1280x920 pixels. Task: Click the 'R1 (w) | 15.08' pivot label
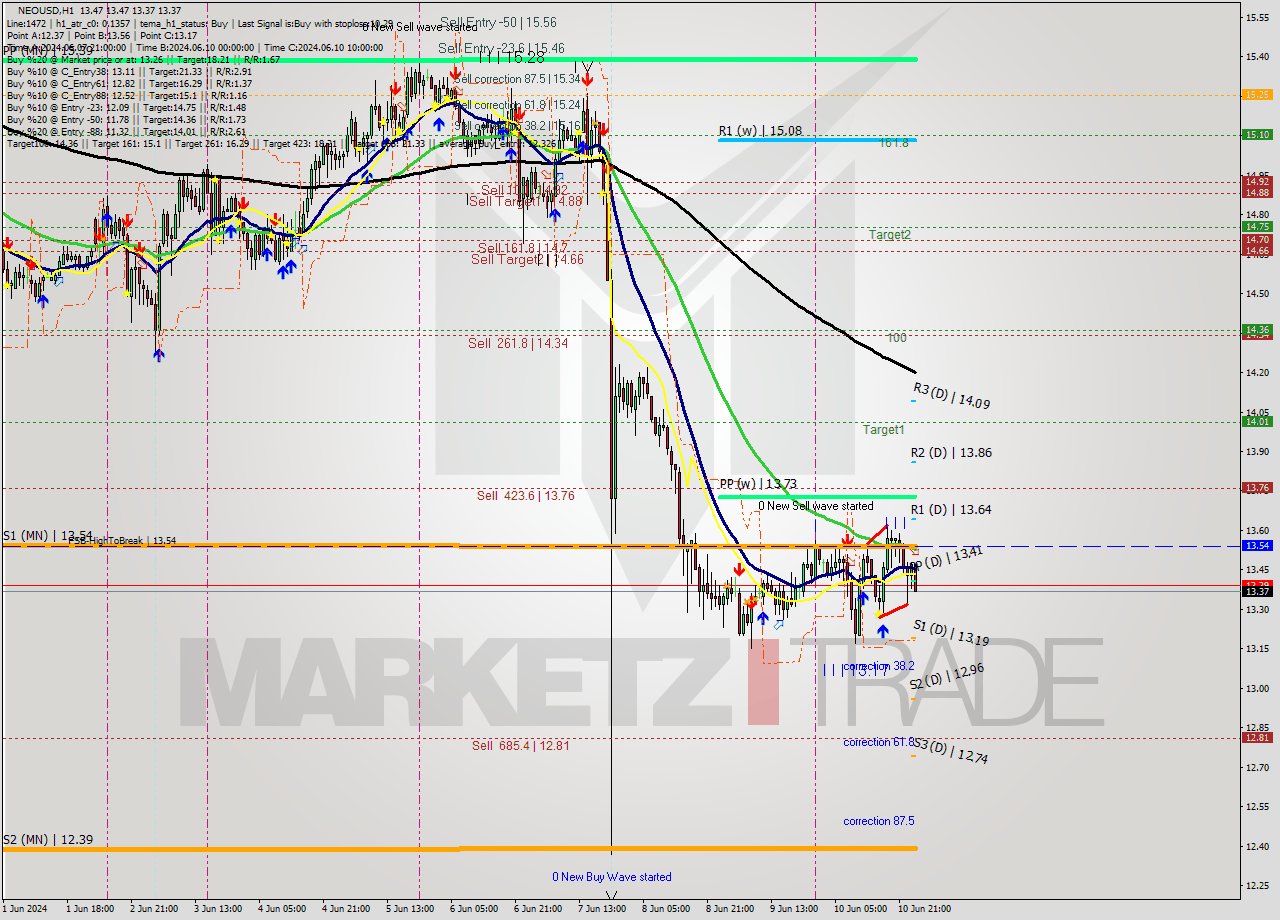(760, 131)
